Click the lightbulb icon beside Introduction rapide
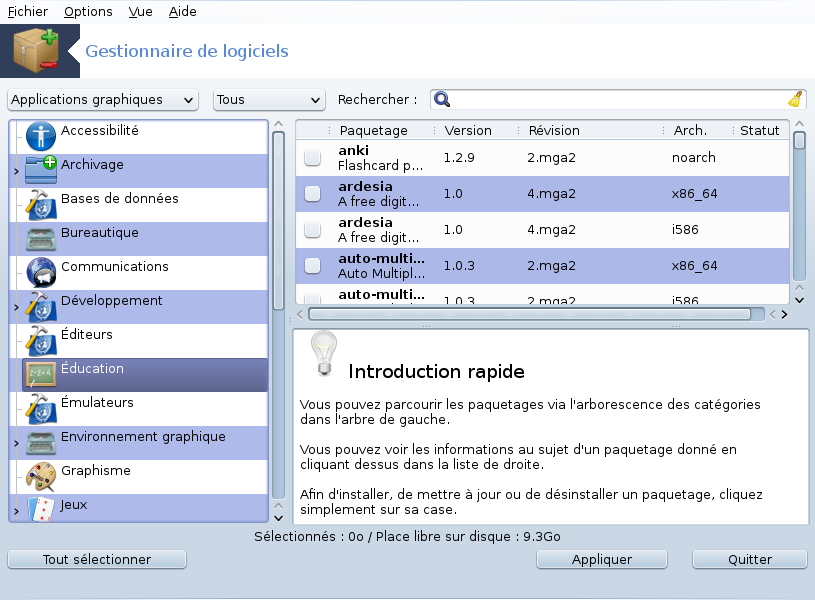Screen dimensions: 815x600 pos(324,353)
